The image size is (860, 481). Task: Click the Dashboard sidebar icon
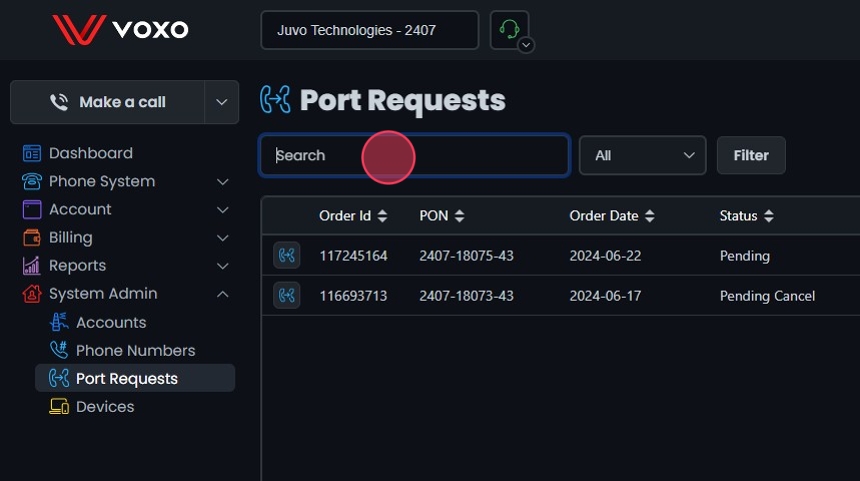point(32,153)
